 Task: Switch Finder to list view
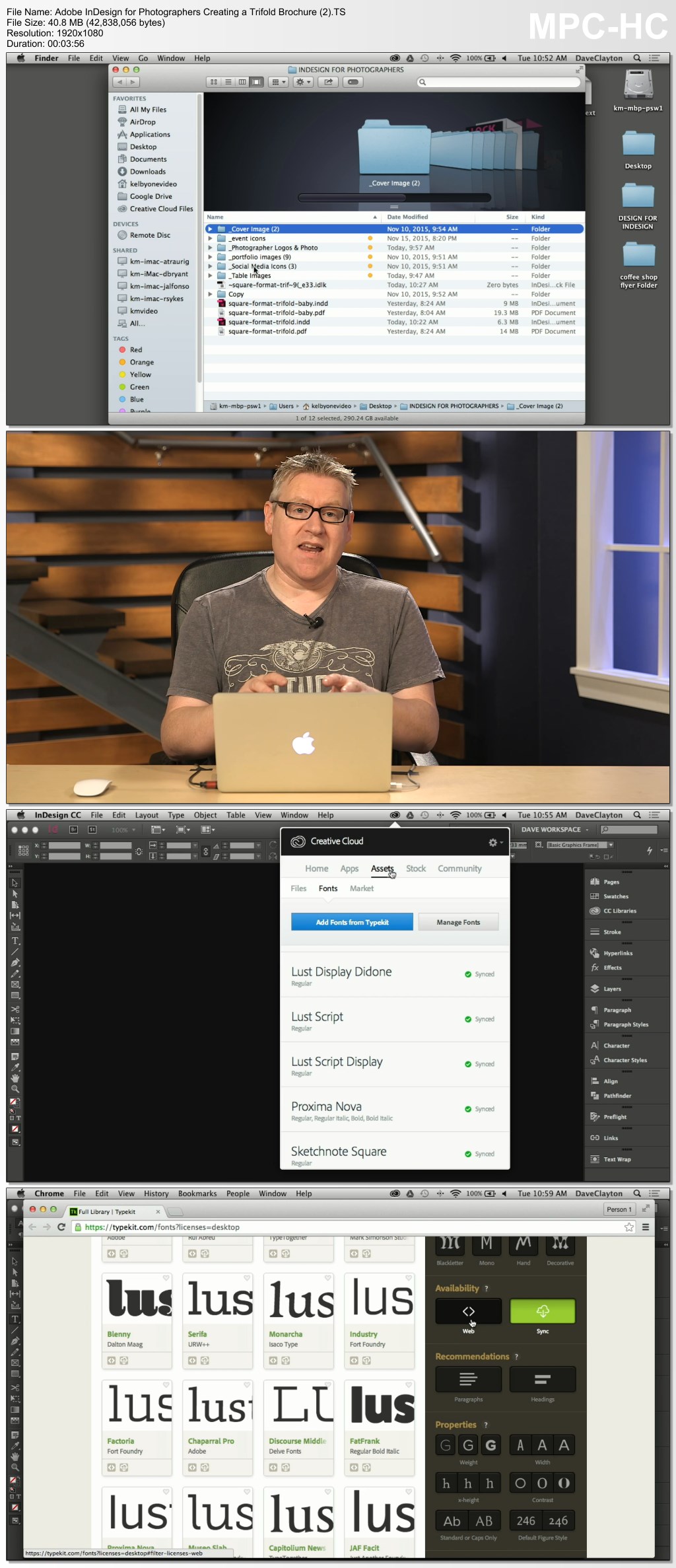228,82
